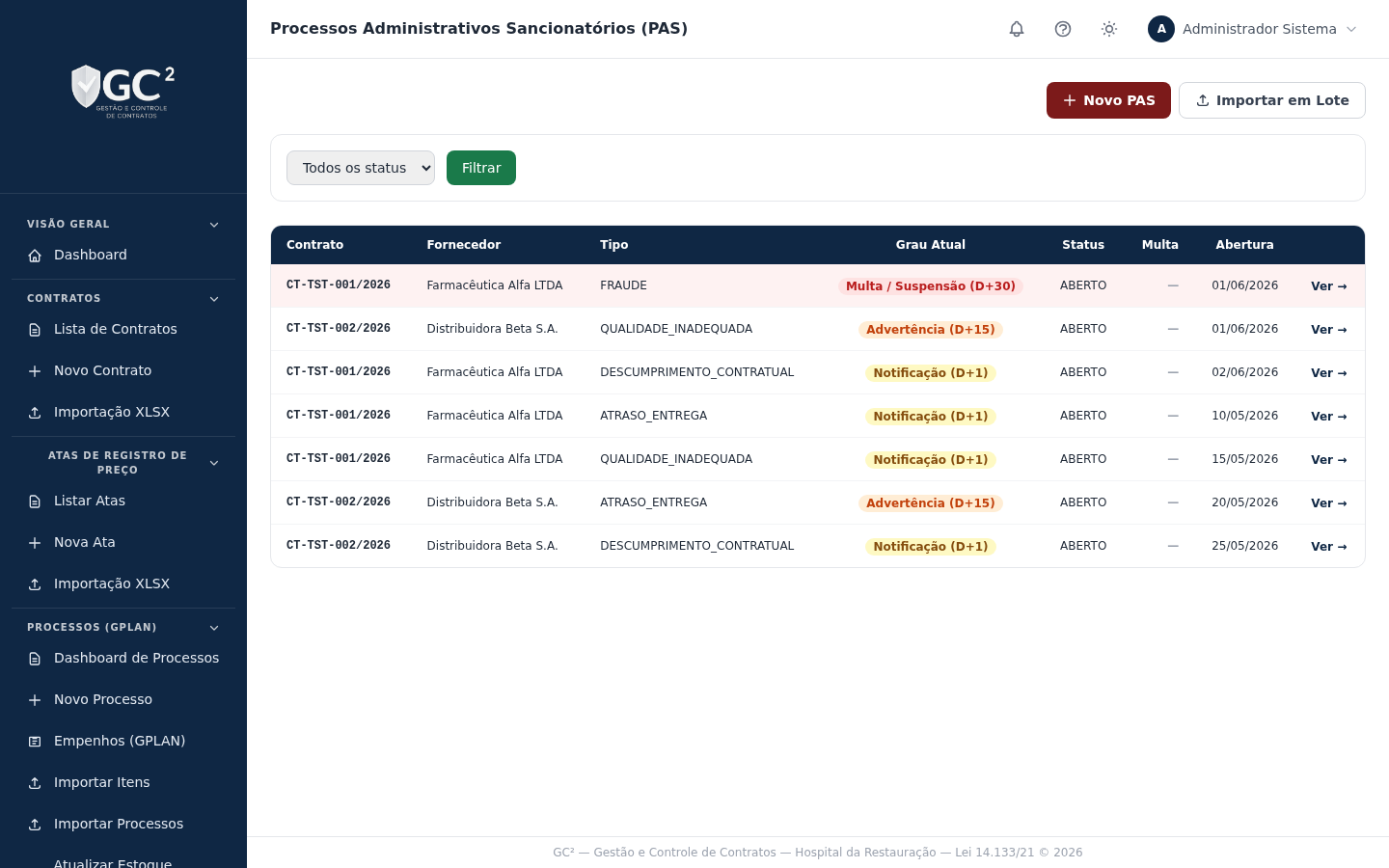Open the Todos os status dropdown
1389x868 pixels.
pos(361,168)
